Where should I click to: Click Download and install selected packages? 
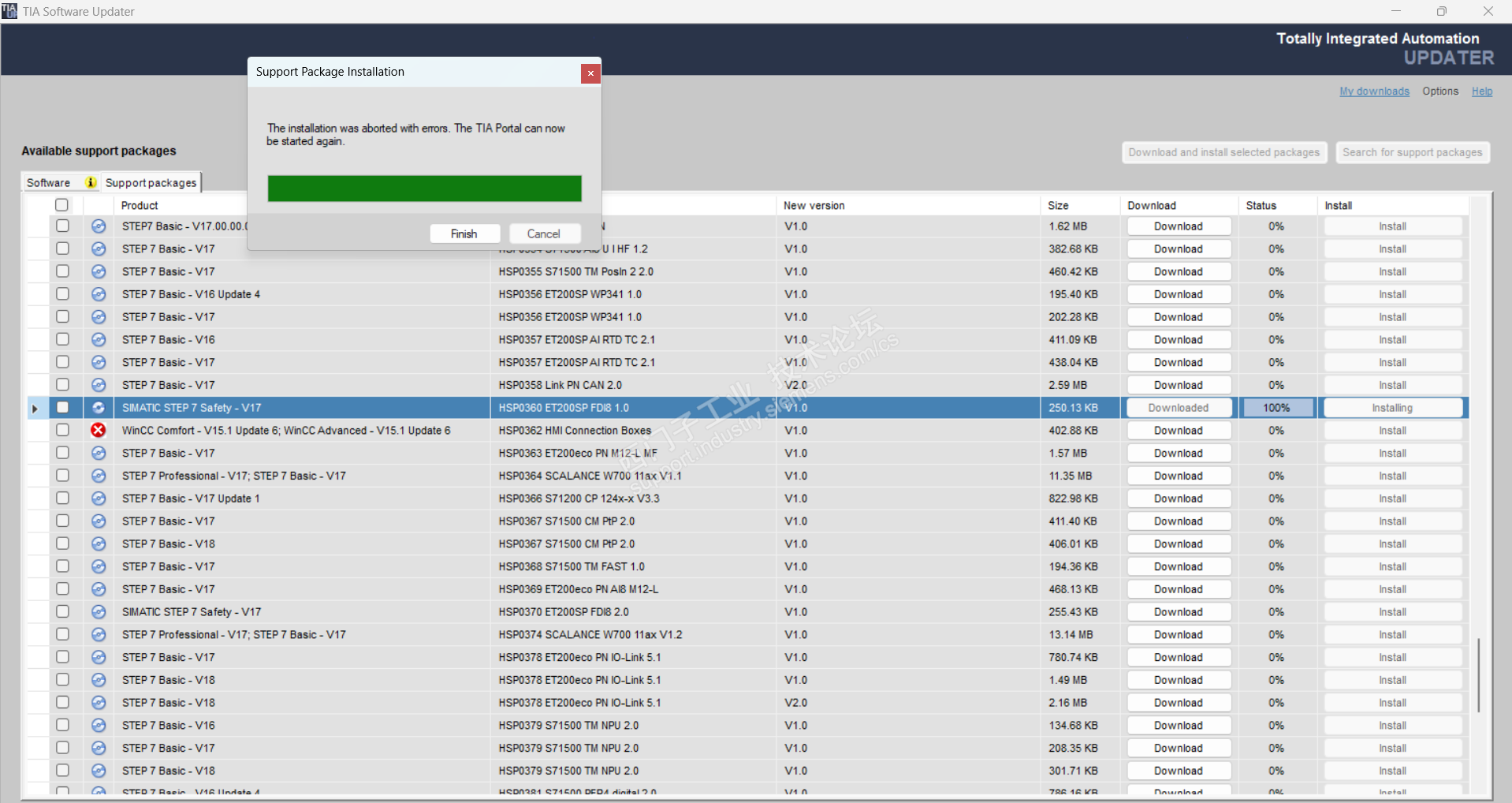click(1224, 152)
